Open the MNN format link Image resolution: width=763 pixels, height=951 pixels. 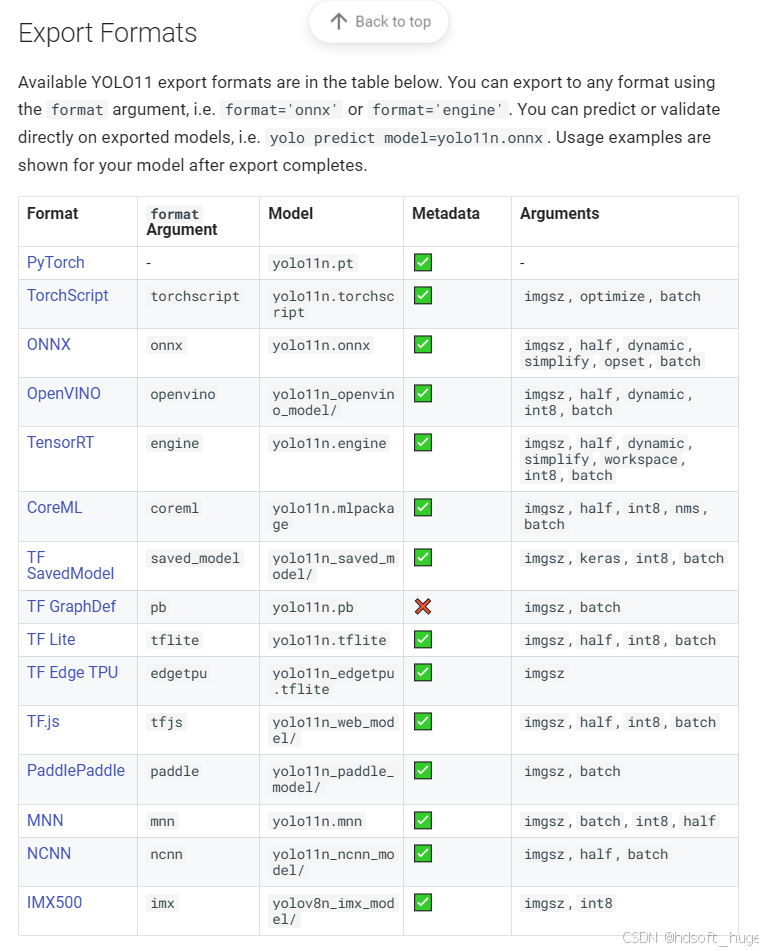pyautogui.click(x=45, y=821)
